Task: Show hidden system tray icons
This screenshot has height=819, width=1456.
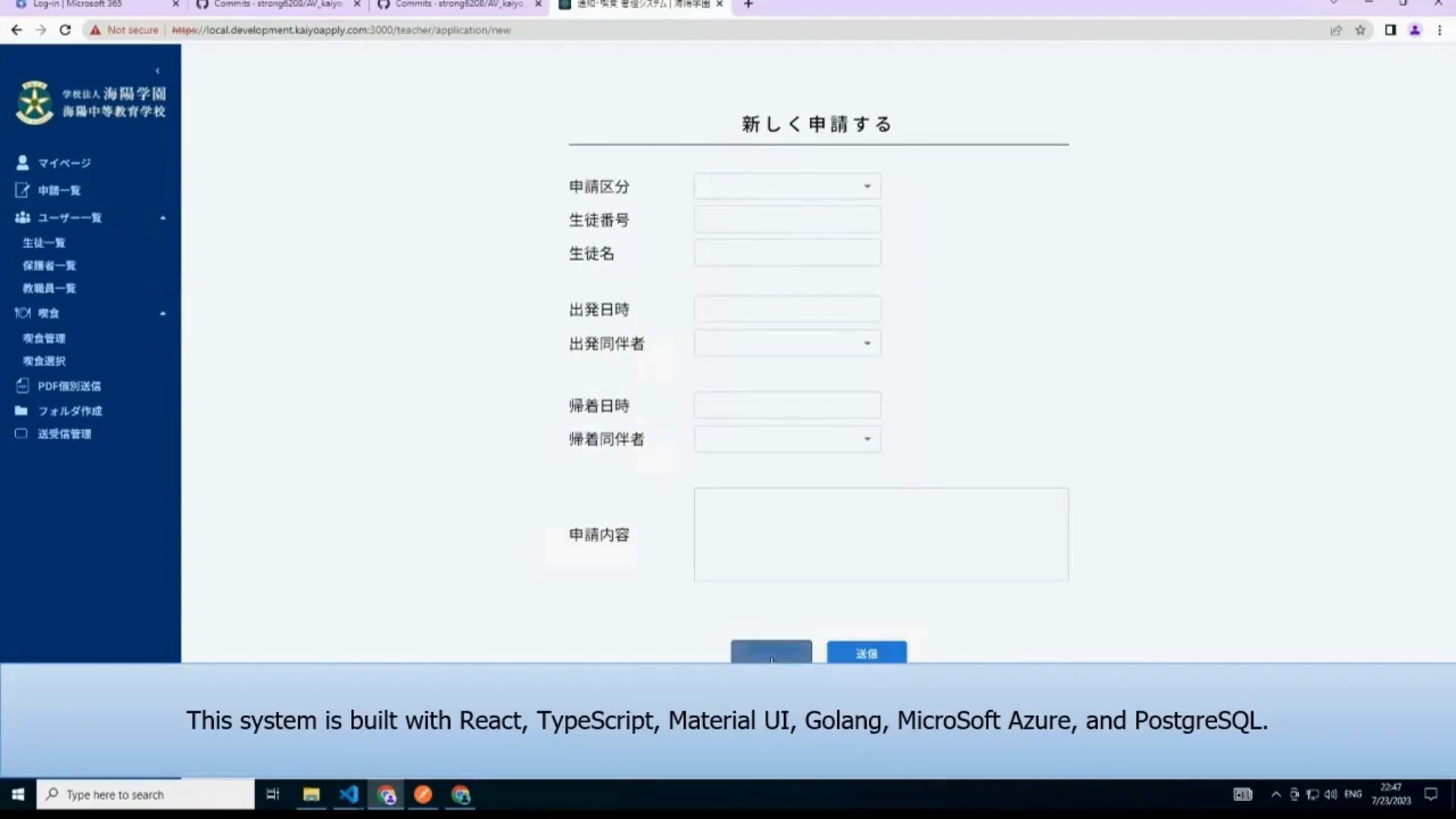Action: click(1276, 795)
